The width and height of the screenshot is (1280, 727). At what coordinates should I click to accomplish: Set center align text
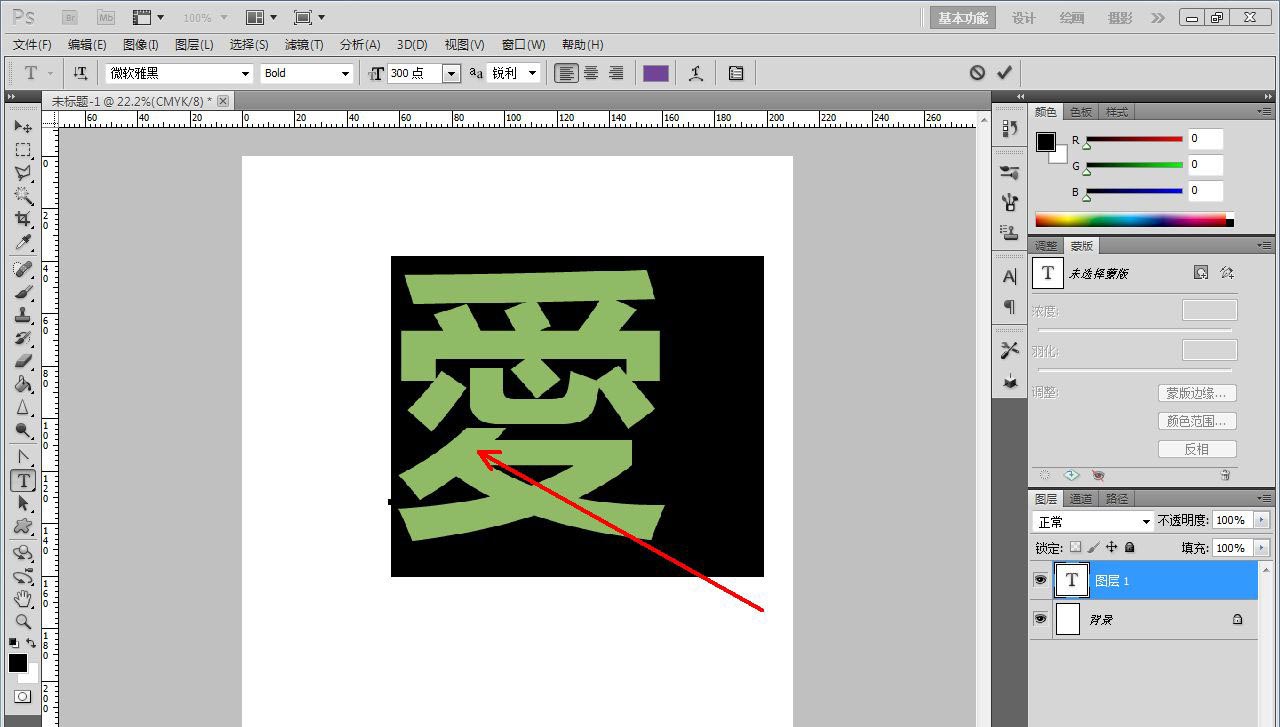pos(591,73)
